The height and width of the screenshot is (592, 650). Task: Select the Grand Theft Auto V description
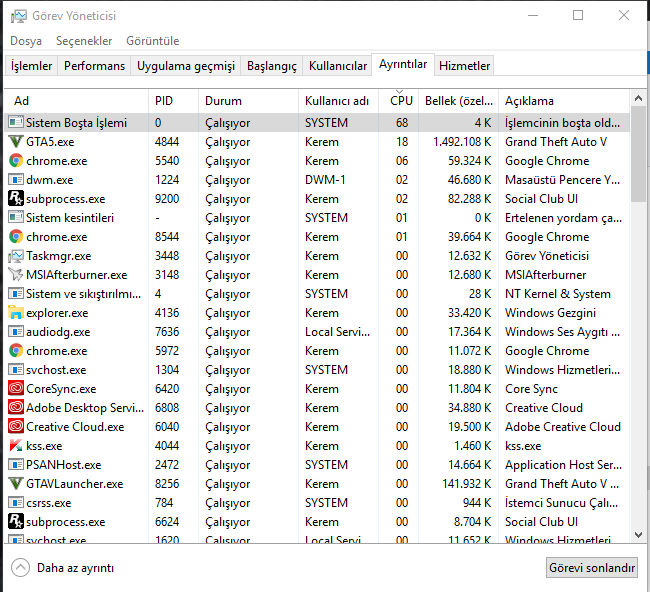point(556,142)
